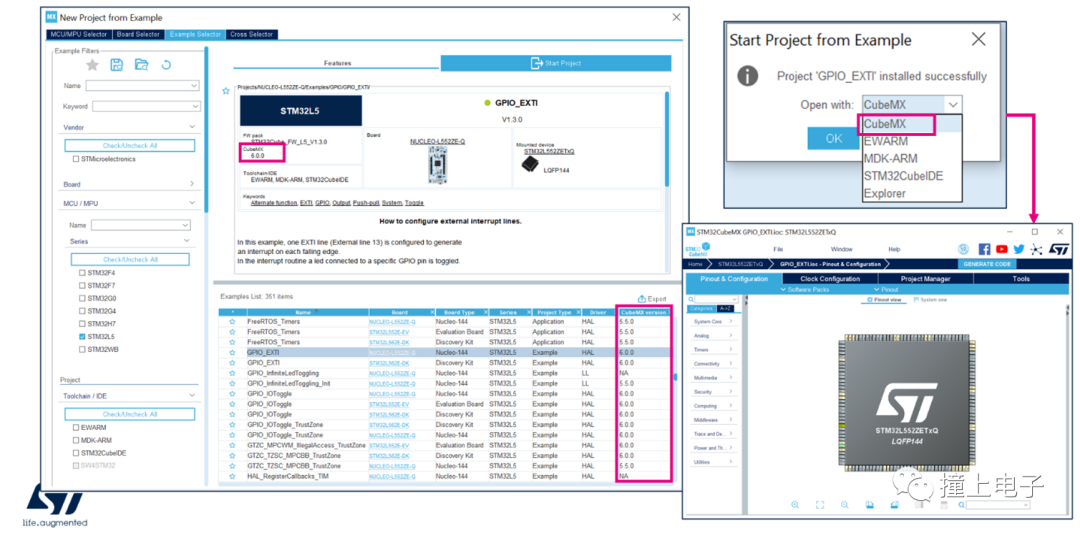The width and height of the screenshot is (1080, 533).
Task: Check the STM32F7 series checkbox
Action: 83,285
